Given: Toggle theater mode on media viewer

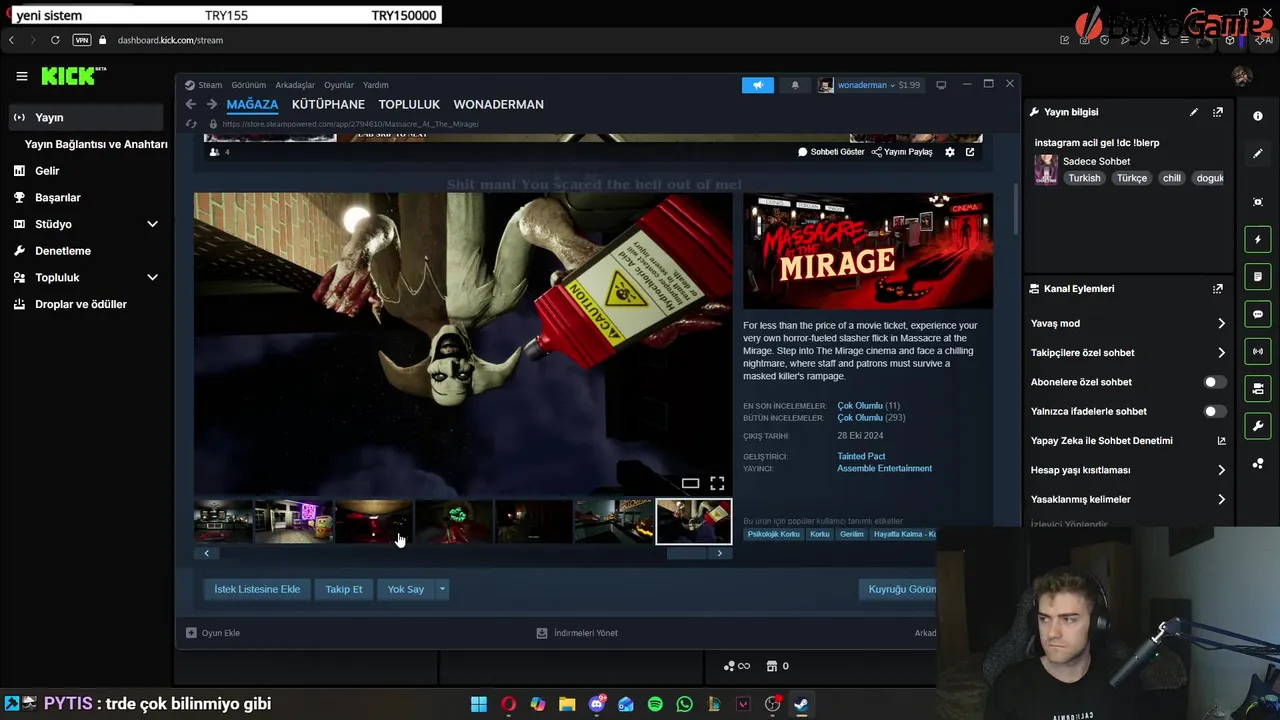Looking at the screenshot, I should pos(690,484).
